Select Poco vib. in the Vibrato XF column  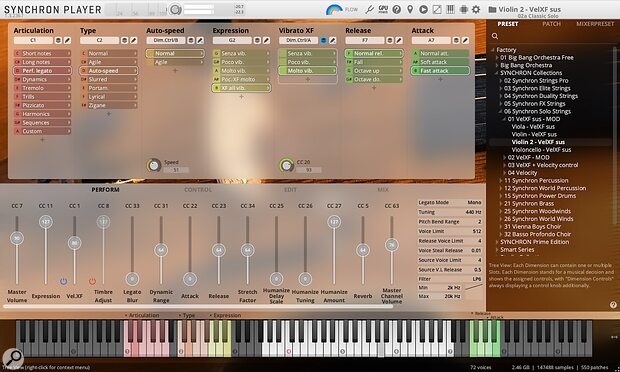point(308,62)
